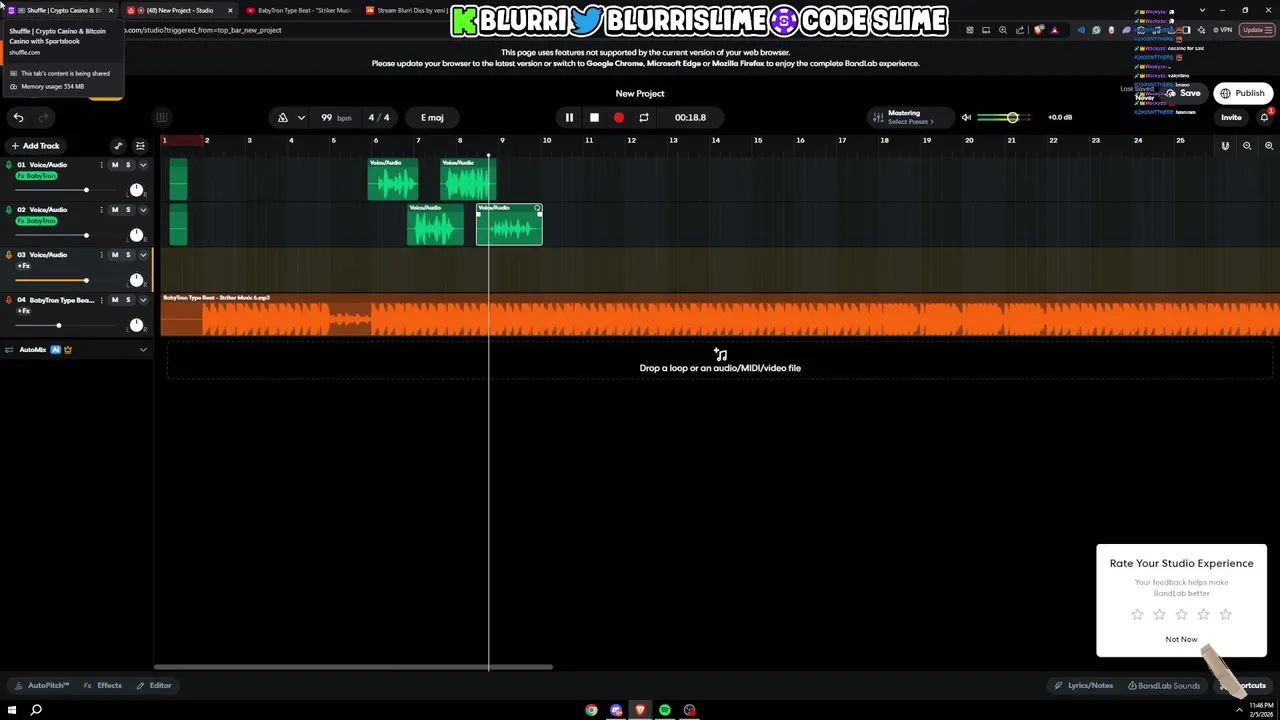Click the 99 bpm tempo field
Viewport: 1280px width, 720px height.
336,118
